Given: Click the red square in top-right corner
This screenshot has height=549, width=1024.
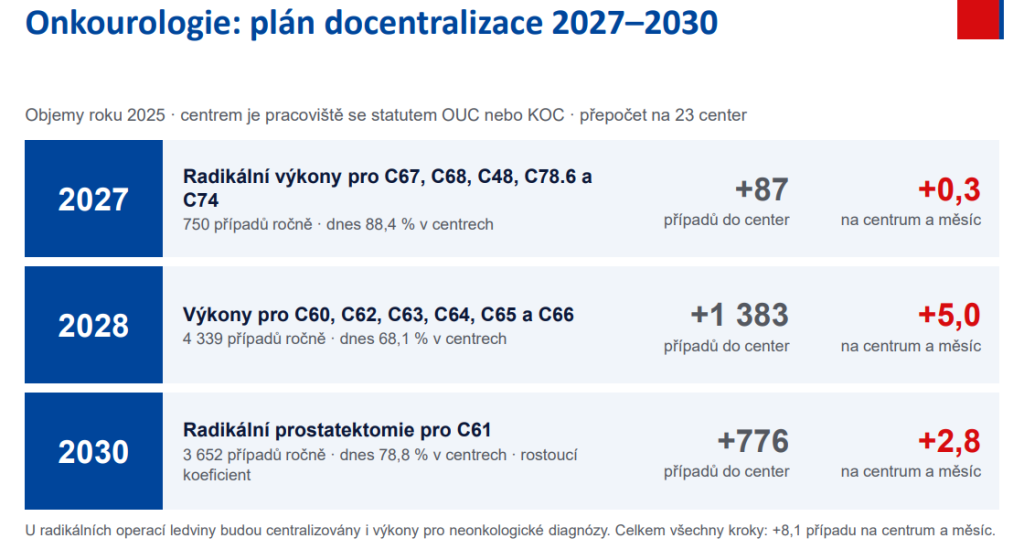Looking at the screenshot, I should pyautogui.click(x=980, y=20).
